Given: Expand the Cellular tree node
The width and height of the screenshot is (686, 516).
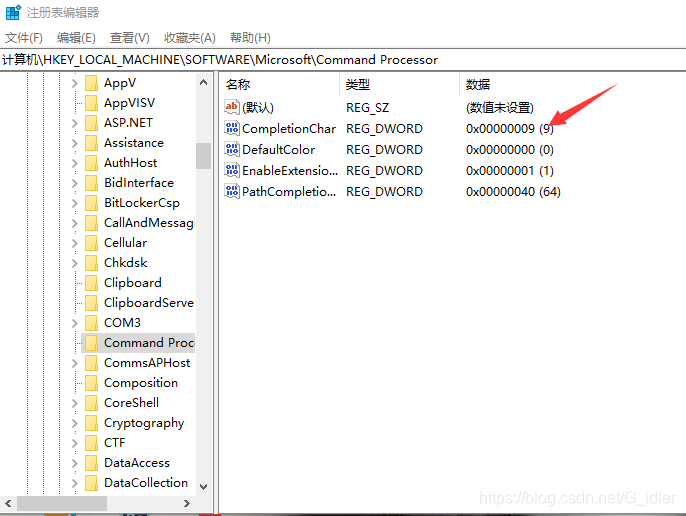Looking at the screenshot, I should [74, 243].
